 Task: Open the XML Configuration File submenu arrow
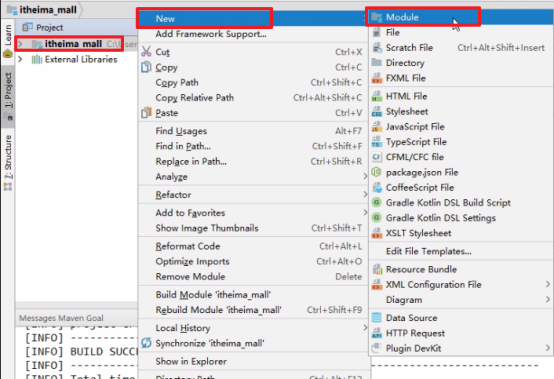[x=548, y=284]
